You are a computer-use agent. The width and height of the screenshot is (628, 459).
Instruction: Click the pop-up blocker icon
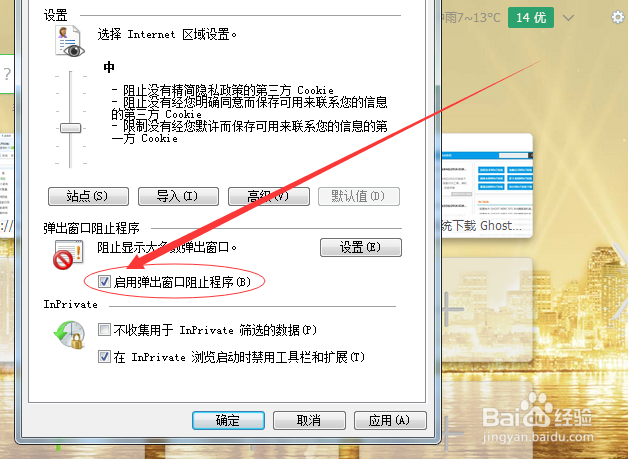click(x=68, y=255)
